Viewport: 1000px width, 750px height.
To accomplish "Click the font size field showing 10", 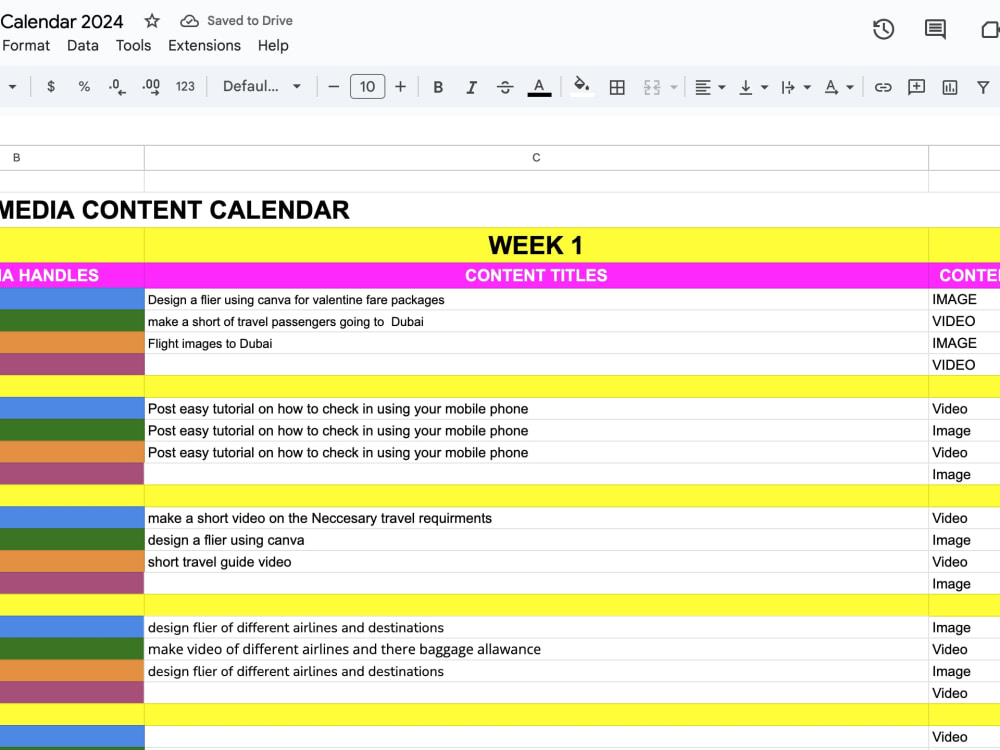I will [x=367, y=87].
